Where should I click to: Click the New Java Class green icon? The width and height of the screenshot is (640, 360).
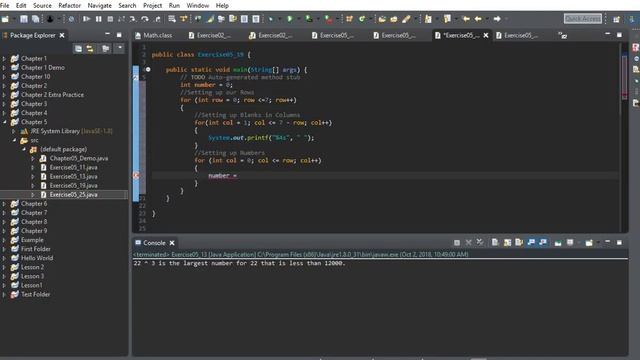(362, 19)
